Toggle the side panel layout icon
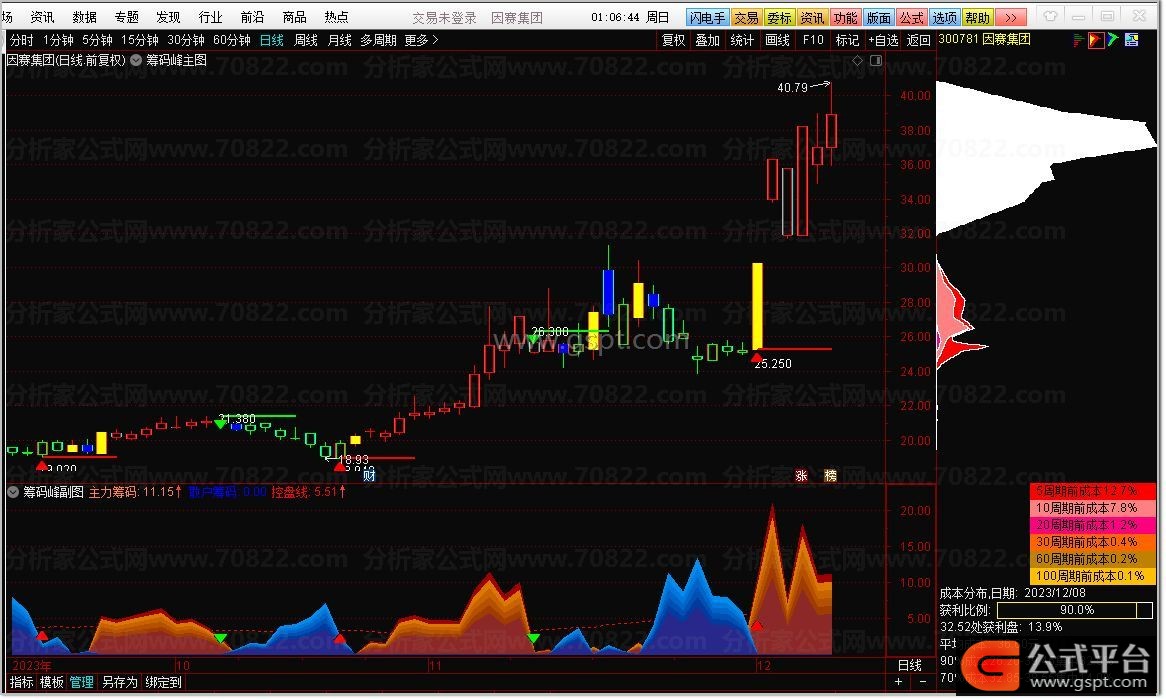This screenshot has width=1166, height=699. point(876,61)
